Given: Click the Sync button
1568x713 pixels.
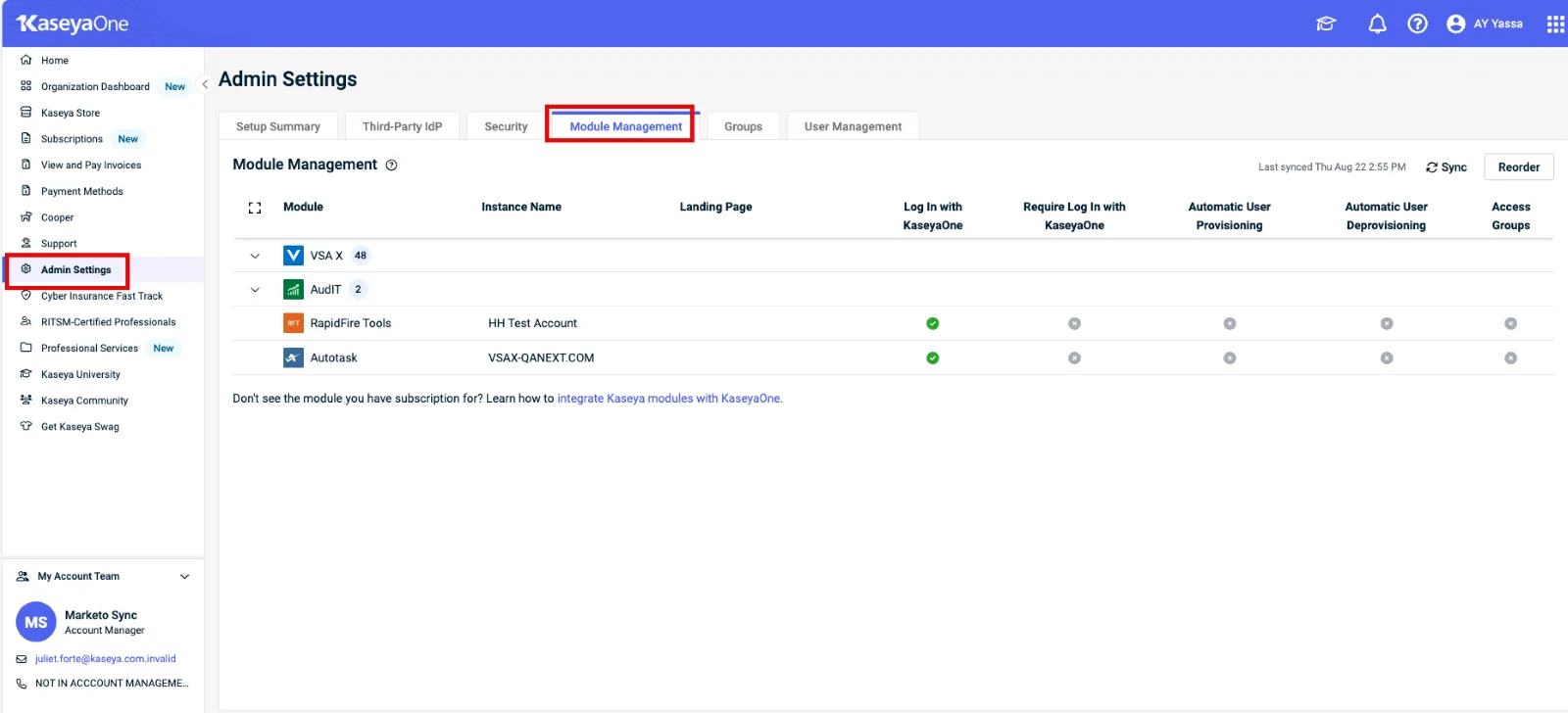Looking at the screenshot, I should [x=1446, y=167].
